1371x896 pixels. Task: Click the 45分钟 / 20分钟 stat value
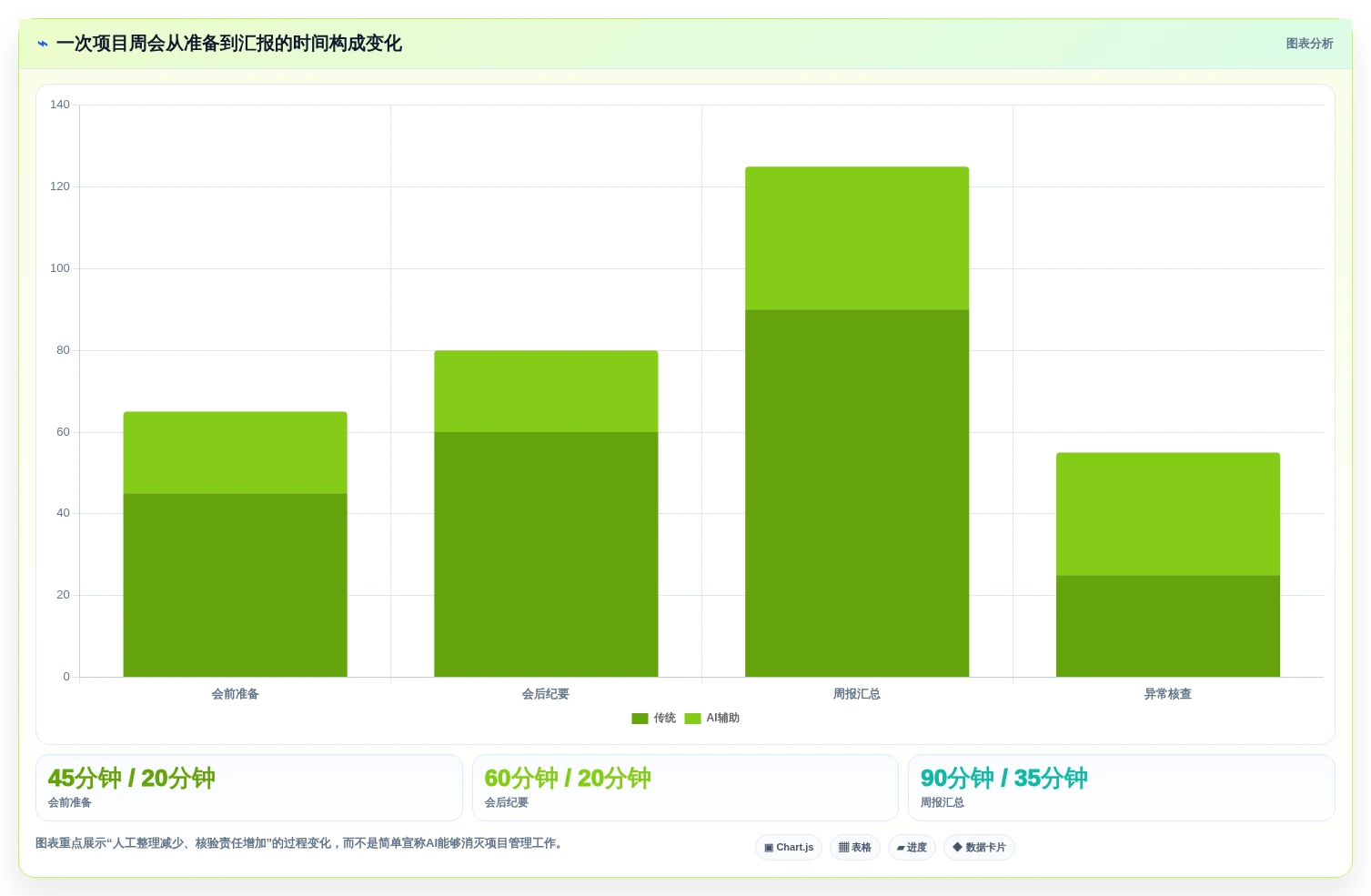tap(131, 779)
